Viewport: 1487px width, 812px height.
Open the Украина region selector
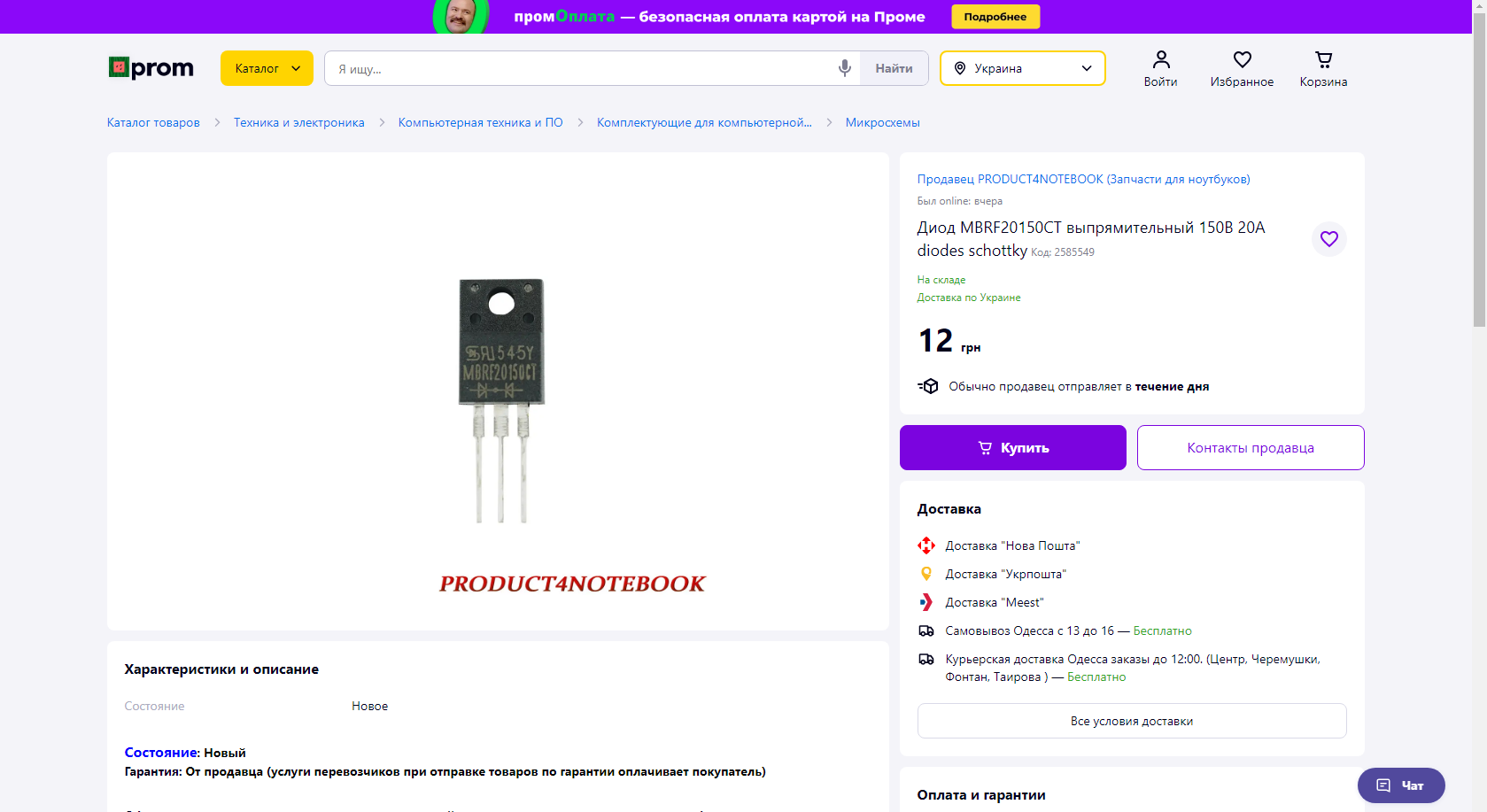pyautogui.click(x=1022, y=68)
